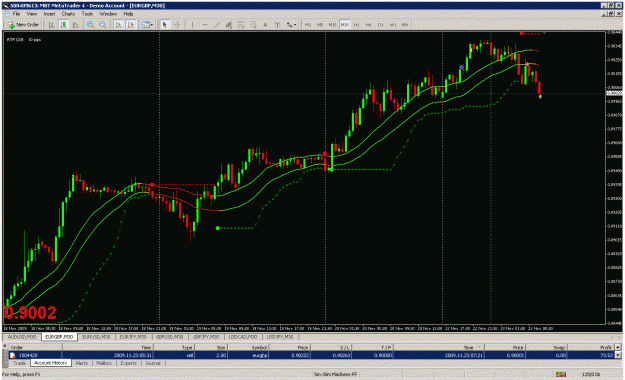The image size is (625, 380).
Task: Select the active M30 timeframe button
Action: 344,25
